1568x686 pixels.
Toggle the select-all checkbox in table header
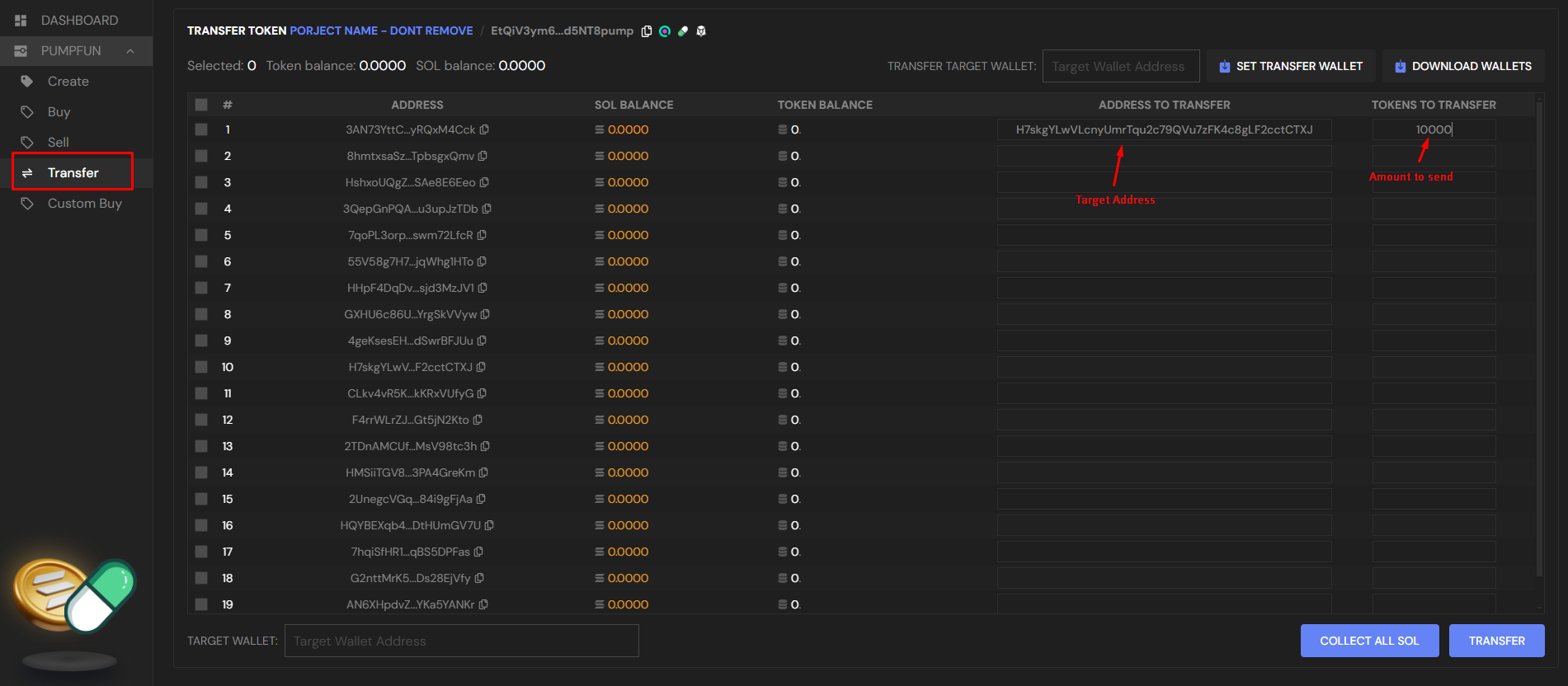(x=201, y=105)
